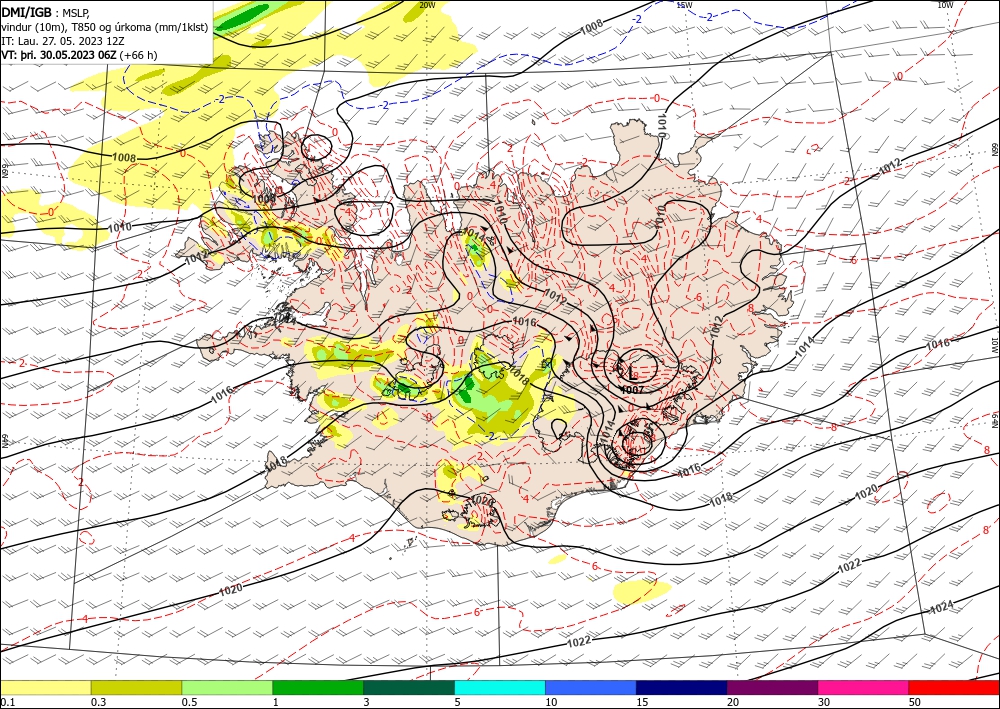Click the "10" legend value
Viewport: 1000px width, 709px height.
(x=552, y=702)
